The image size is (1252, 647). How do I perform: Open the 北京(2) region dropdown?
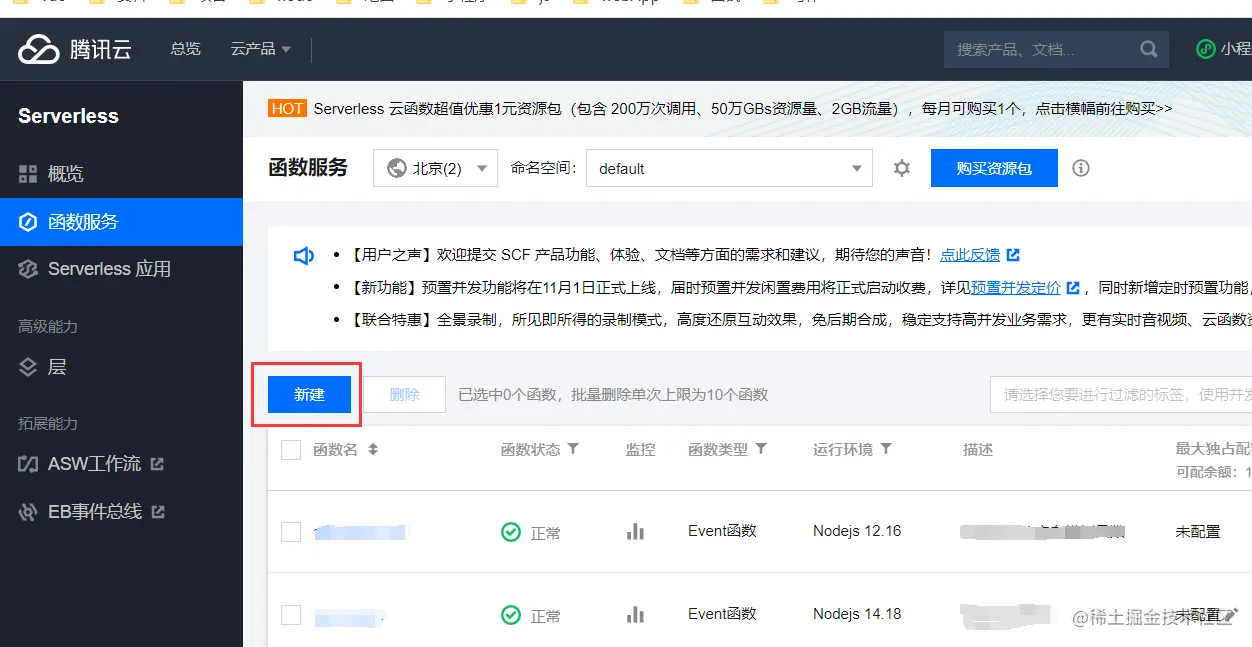(x=435, y=168)
